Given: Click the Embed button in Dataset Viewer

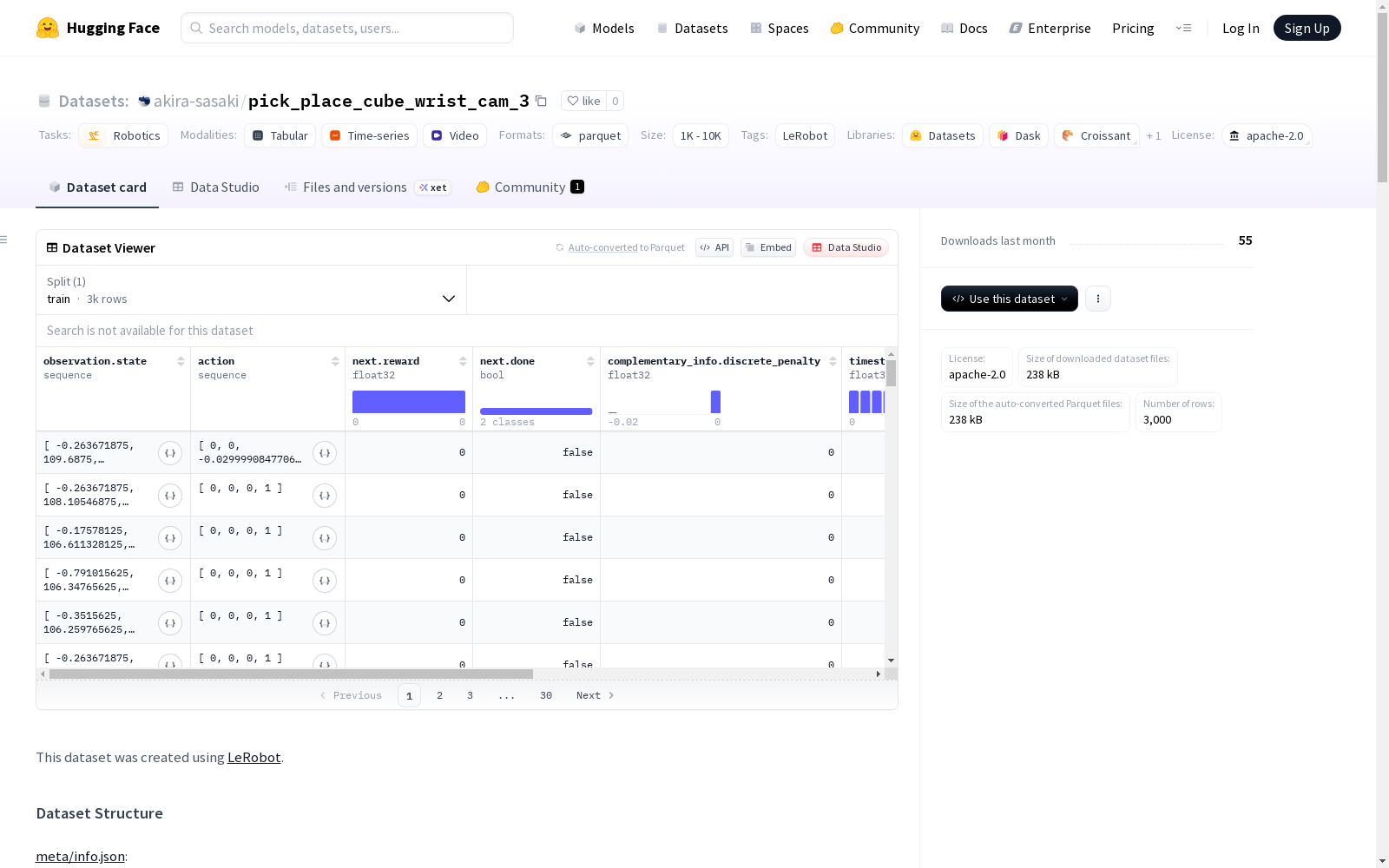Looking at the screenshot, I should (768, 247).
